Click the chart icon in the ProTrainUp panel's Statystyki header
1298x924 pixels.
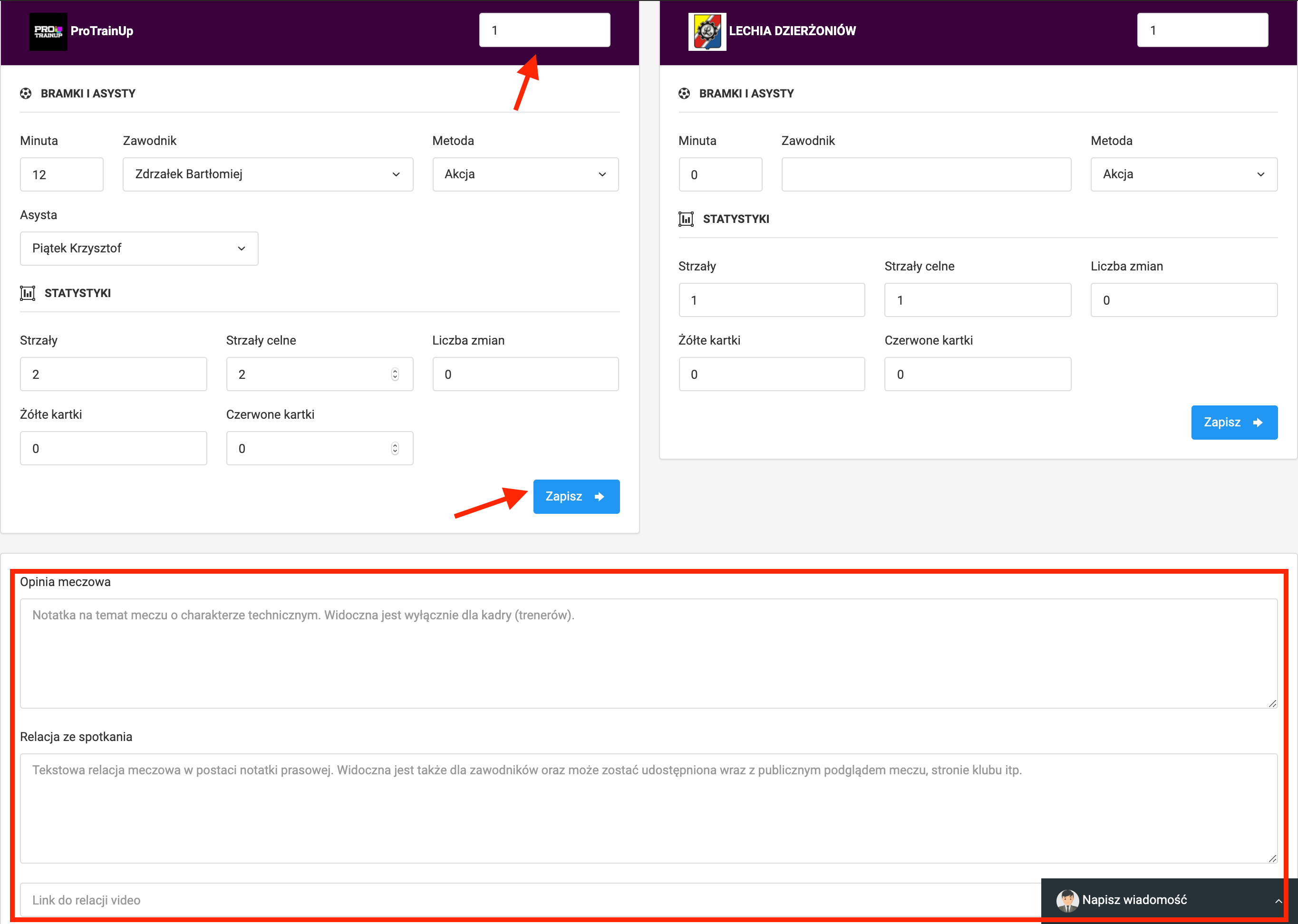coord(27,293)
